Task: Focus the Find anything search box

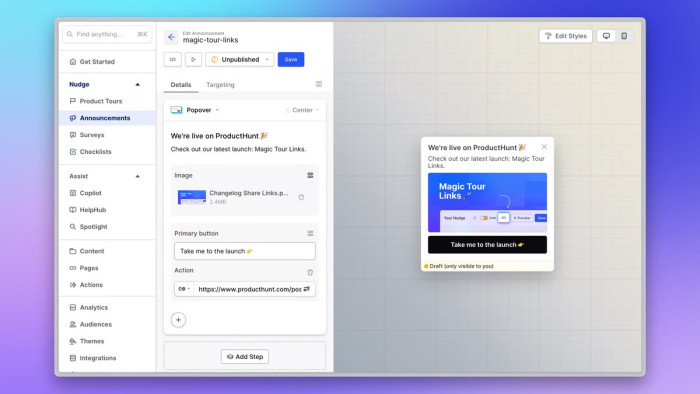Action: (107, 34)
